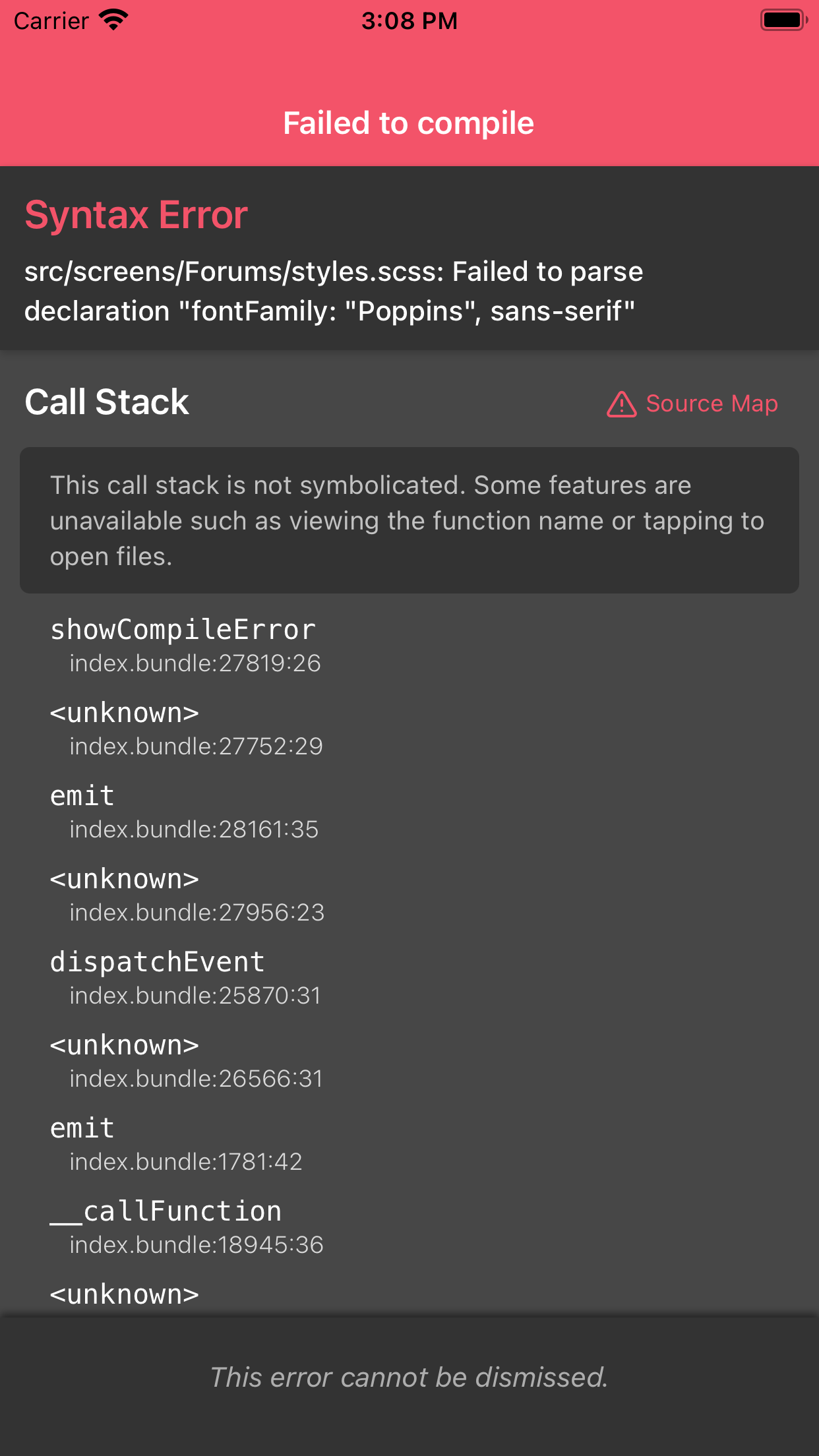This screenshot has width=819, height=1456.
Task: Tap the Syntax Error heading
Action: point(136,215)
